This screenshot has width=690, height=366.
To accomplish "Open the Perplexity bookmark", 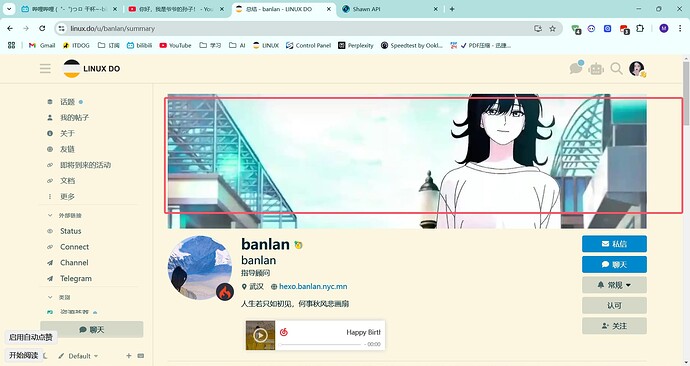I will click(356, 45).
